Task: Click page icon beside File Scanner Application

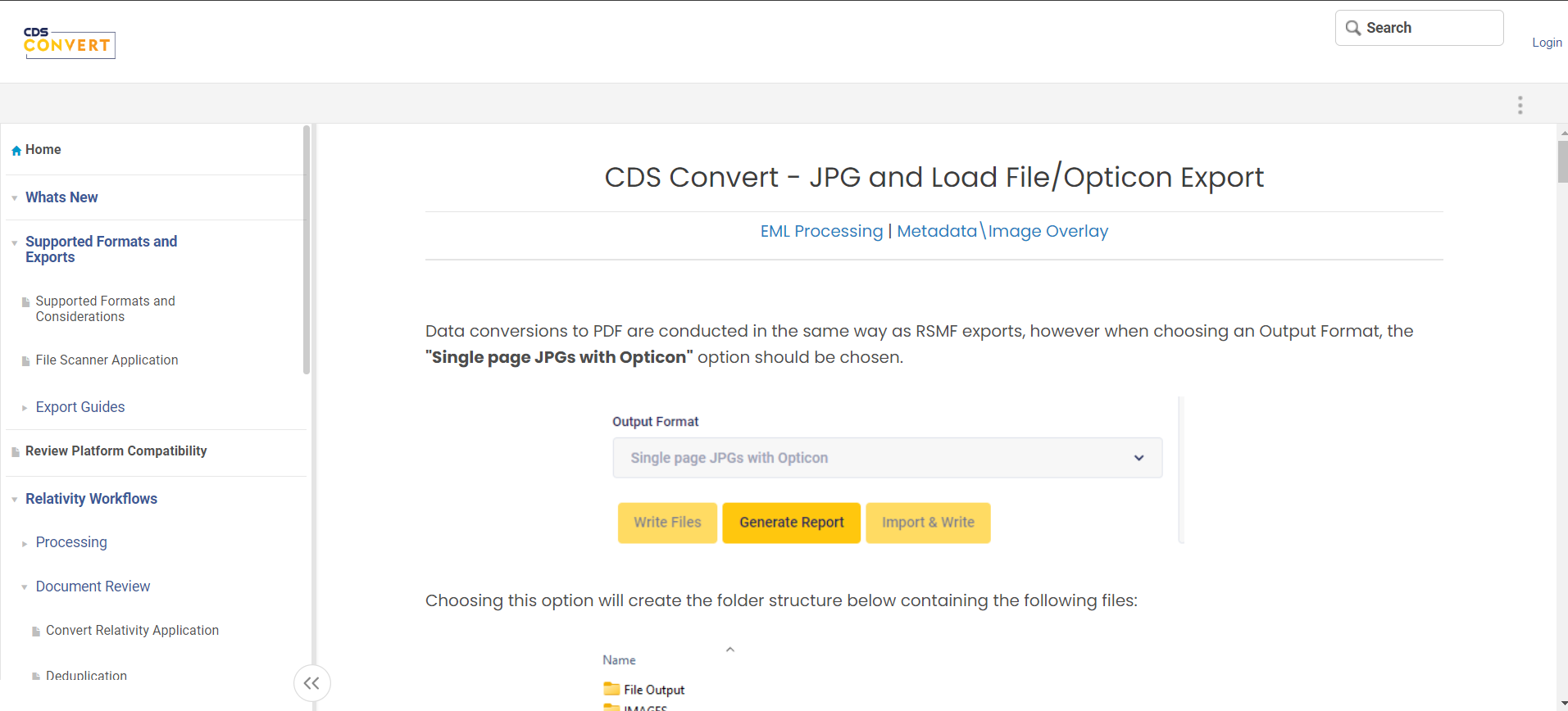Action: point(26,361)
